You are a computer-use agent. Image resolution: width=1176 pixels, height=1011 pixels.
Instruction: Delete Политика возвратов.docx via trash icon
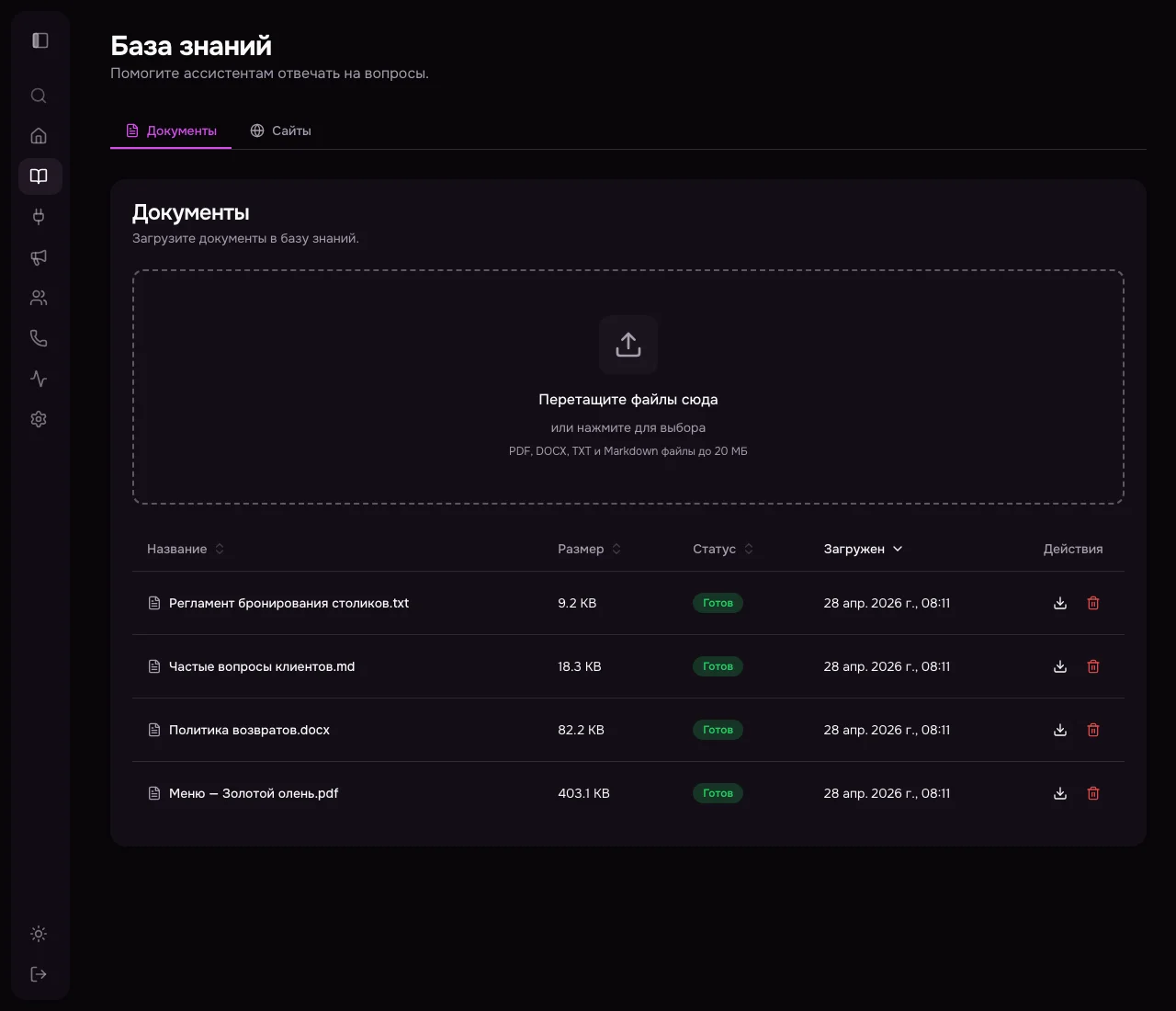1093,730
